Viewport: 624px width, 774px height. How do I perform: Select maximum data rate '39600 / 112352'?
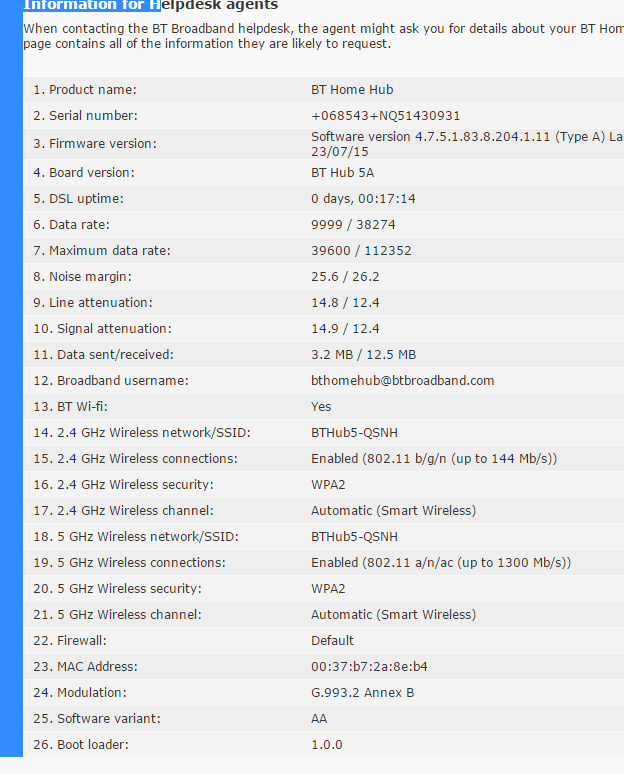click(x=361, y=251)
